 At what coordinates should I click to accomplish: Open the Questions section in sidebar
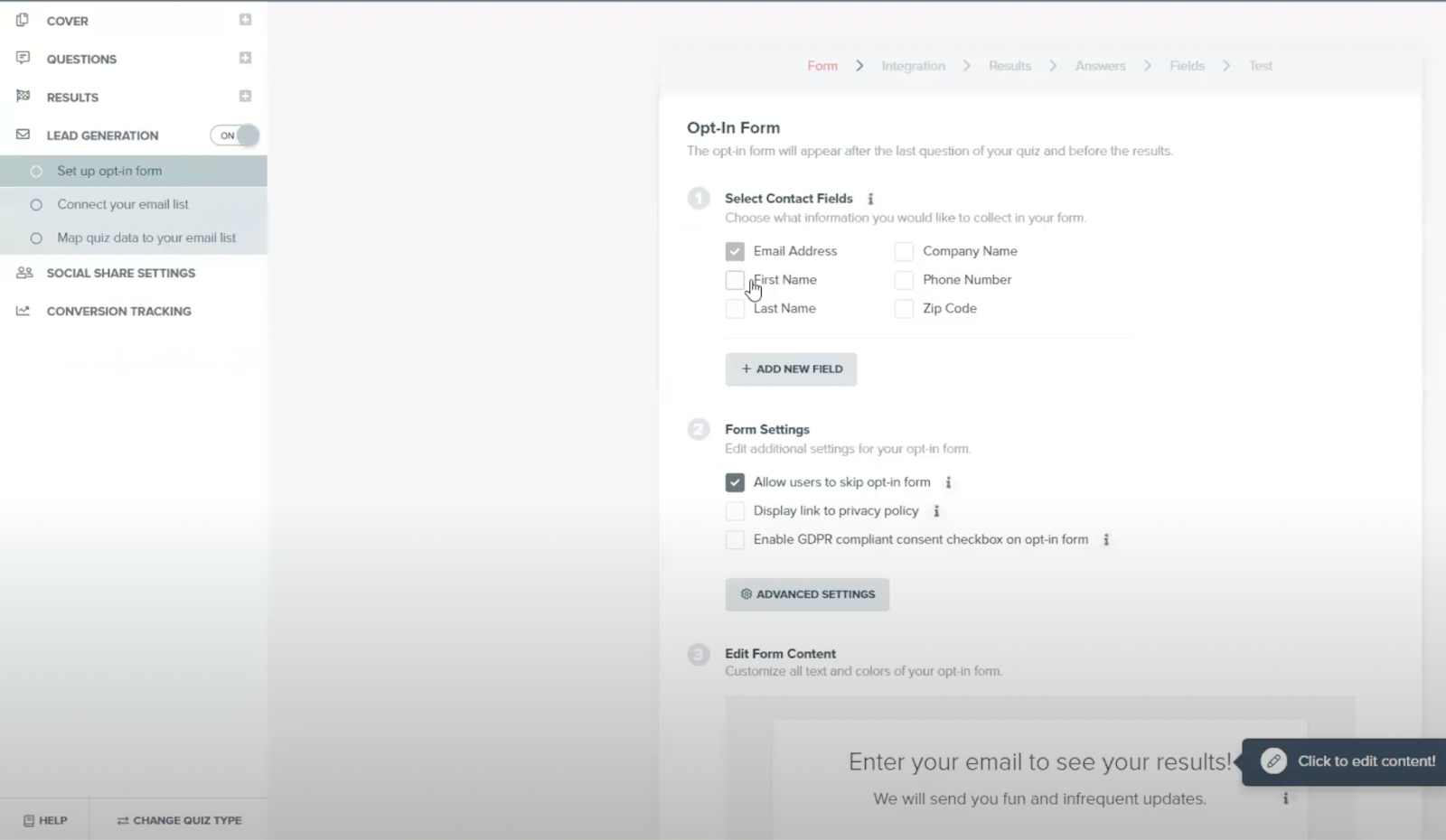tap(81, 59)
